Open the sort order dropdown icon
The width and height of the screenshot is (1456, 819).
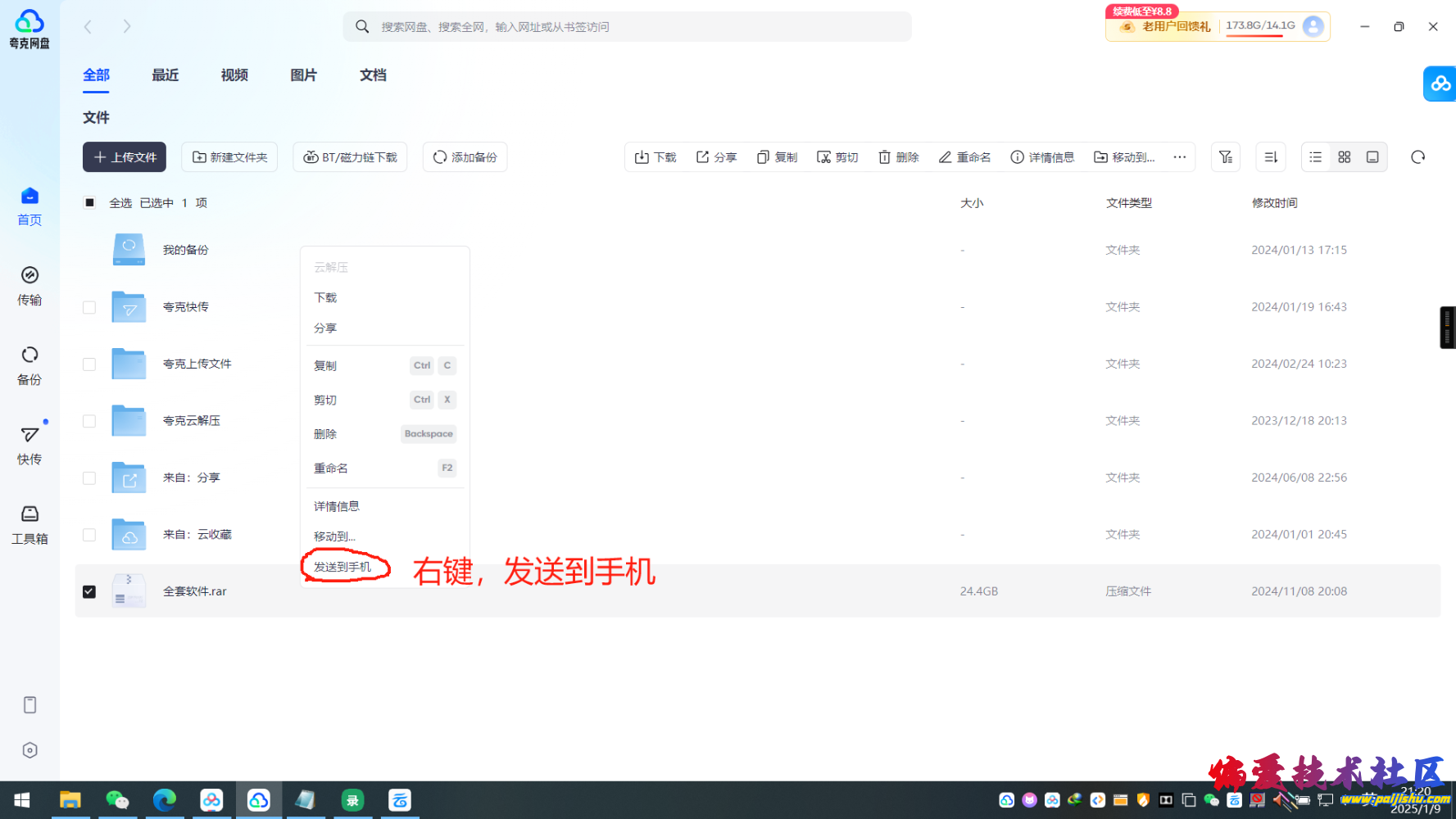tap(1270, 157)
